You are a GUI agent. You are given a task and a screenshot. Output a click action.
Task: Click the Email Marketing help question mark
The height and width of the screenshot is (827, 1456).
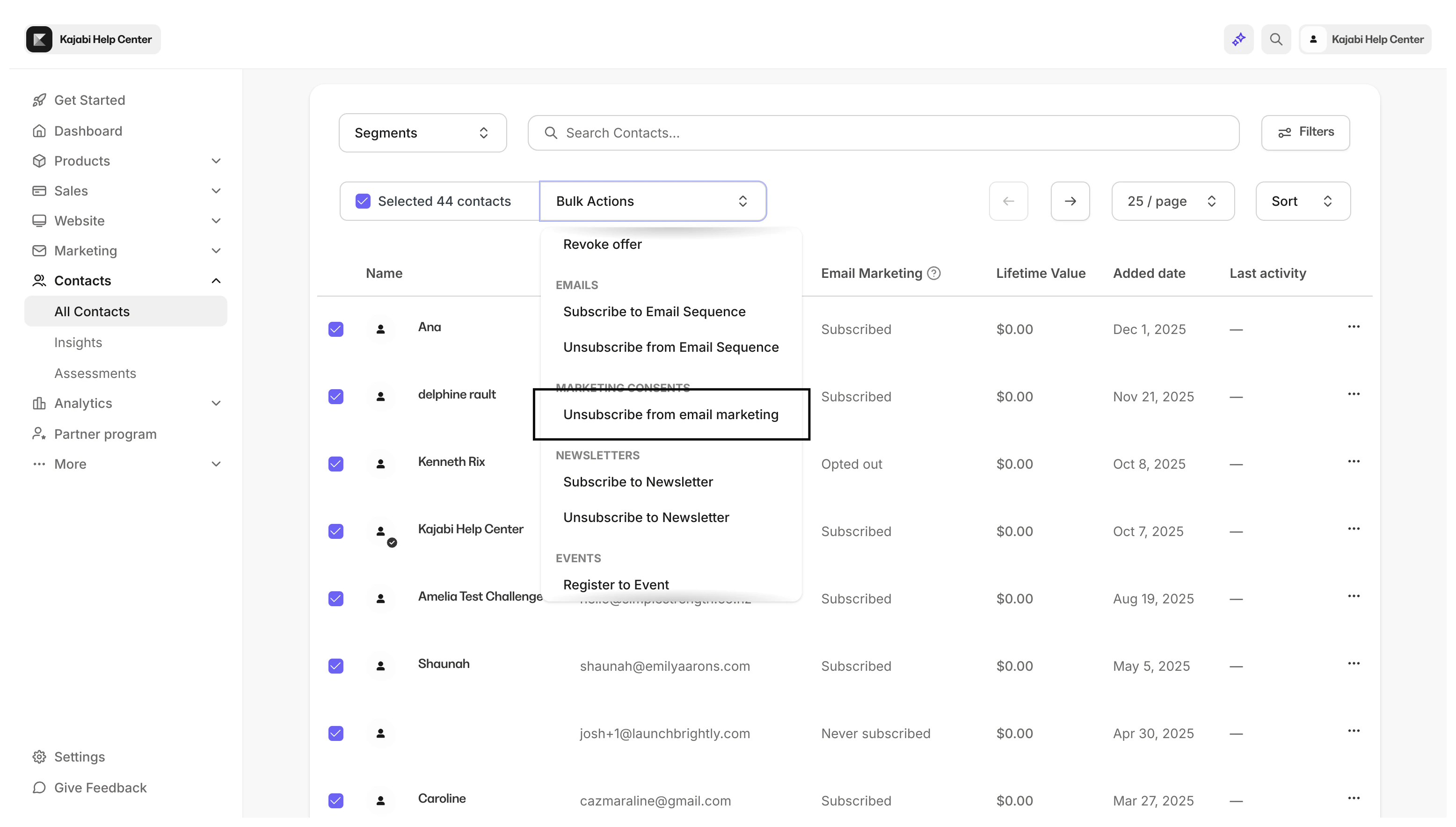point(934,273)
